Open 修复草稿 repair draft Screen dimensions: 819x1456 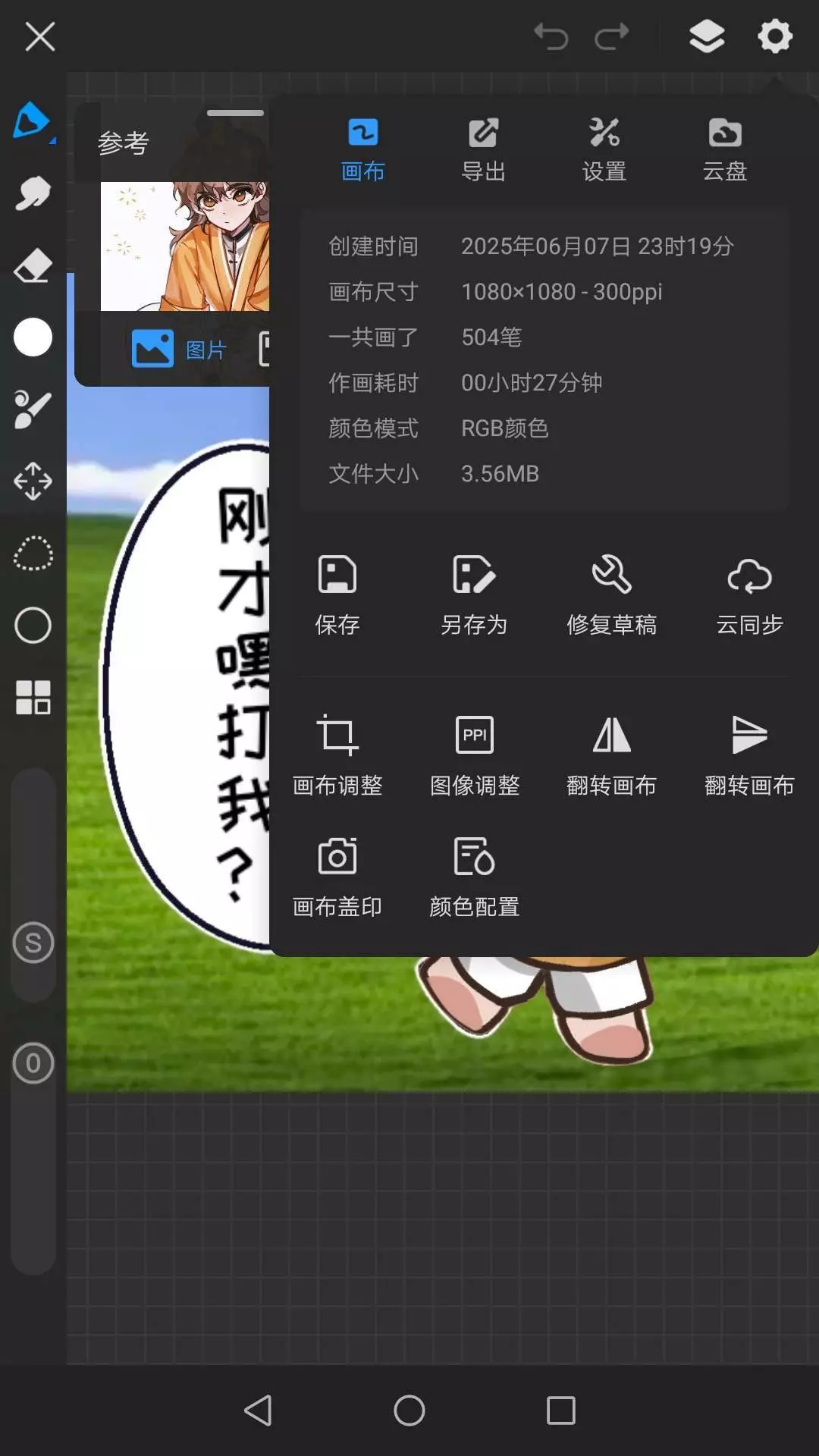611,594
